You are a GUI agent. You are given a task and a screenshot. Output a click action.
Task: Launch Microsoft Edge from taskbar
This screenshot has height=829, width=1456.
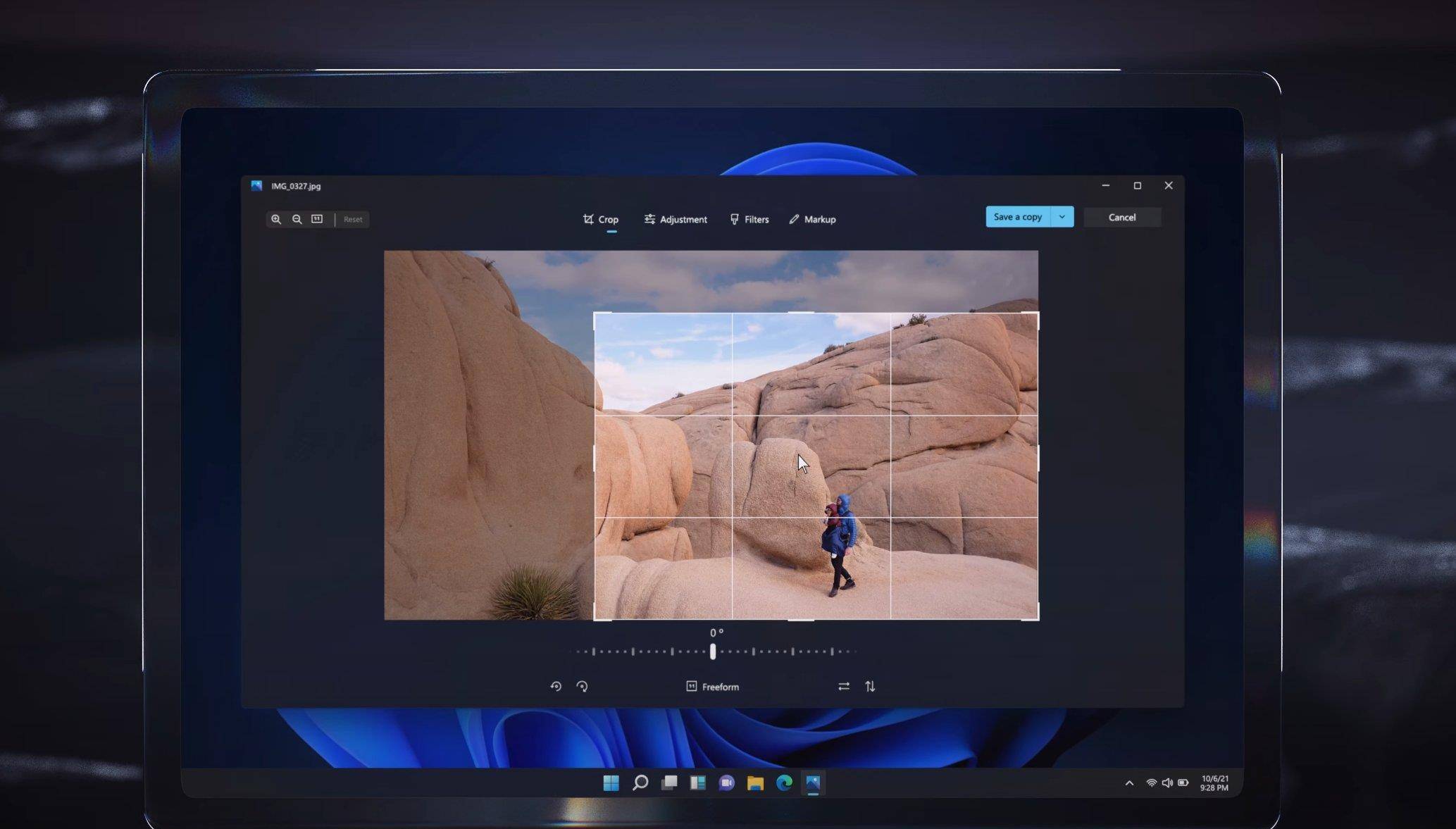point(784,783)
